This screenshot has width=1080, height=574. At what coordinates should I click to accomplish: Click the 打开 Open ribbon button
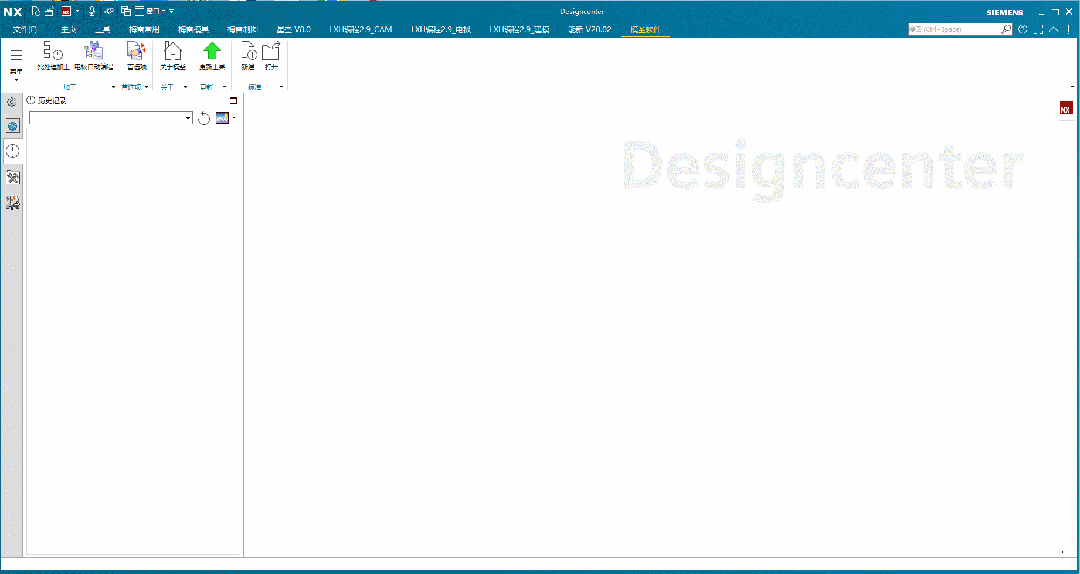tap(271, 57)
